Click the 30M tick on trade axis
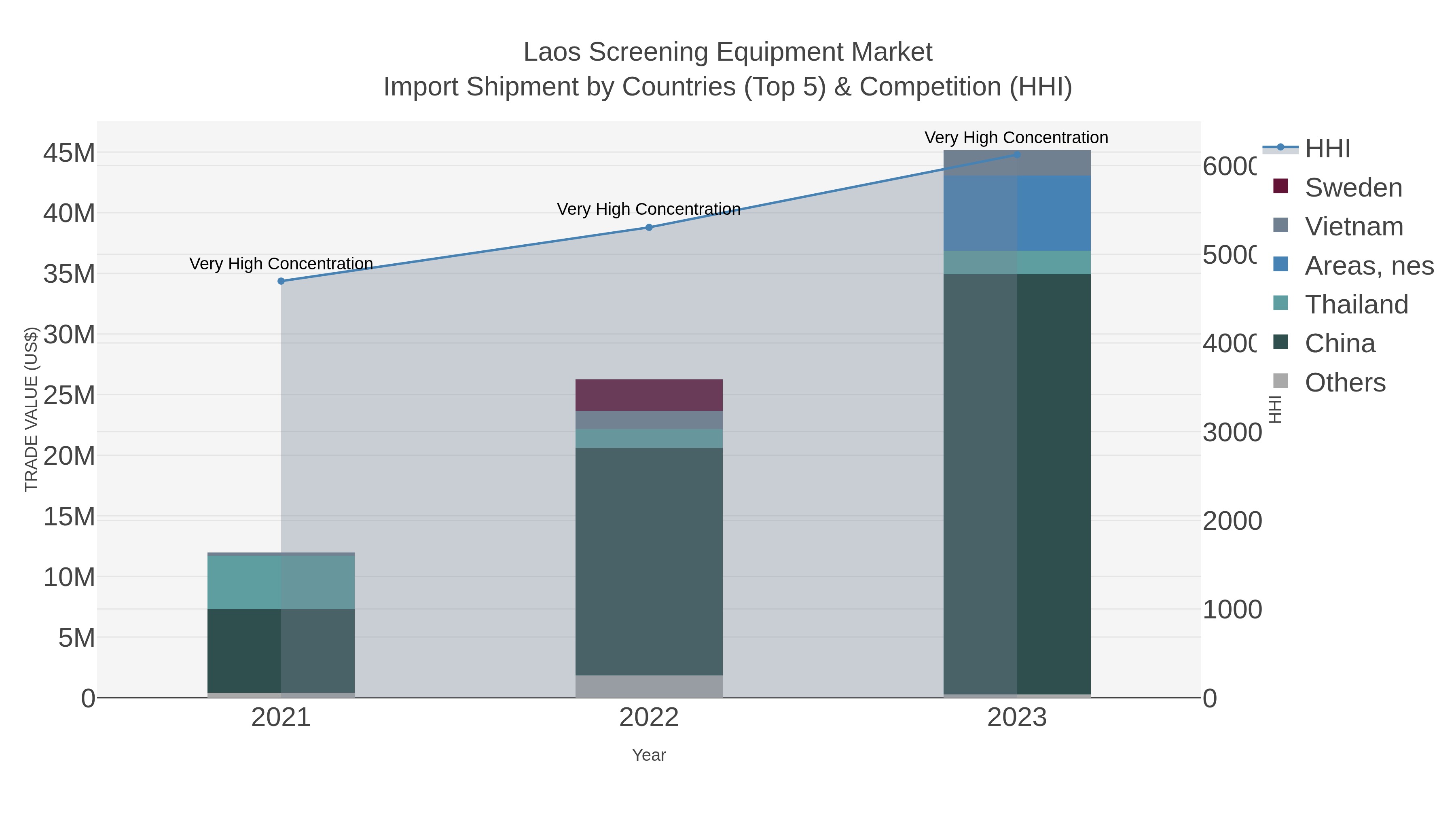 coord(69,335)
